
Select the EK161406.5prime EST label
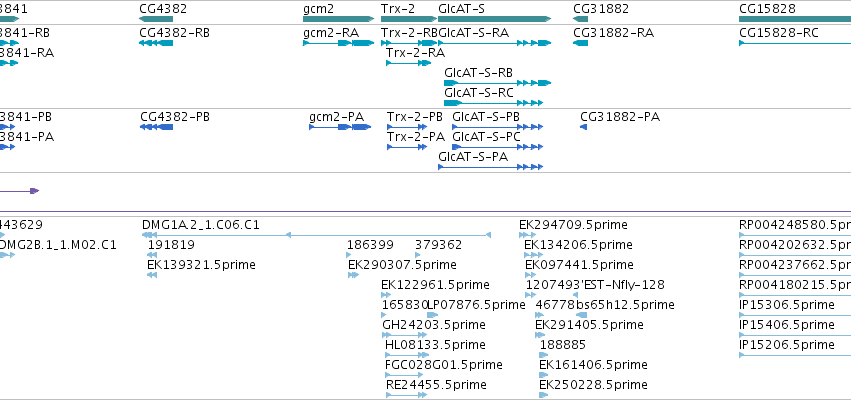point(593,366)
